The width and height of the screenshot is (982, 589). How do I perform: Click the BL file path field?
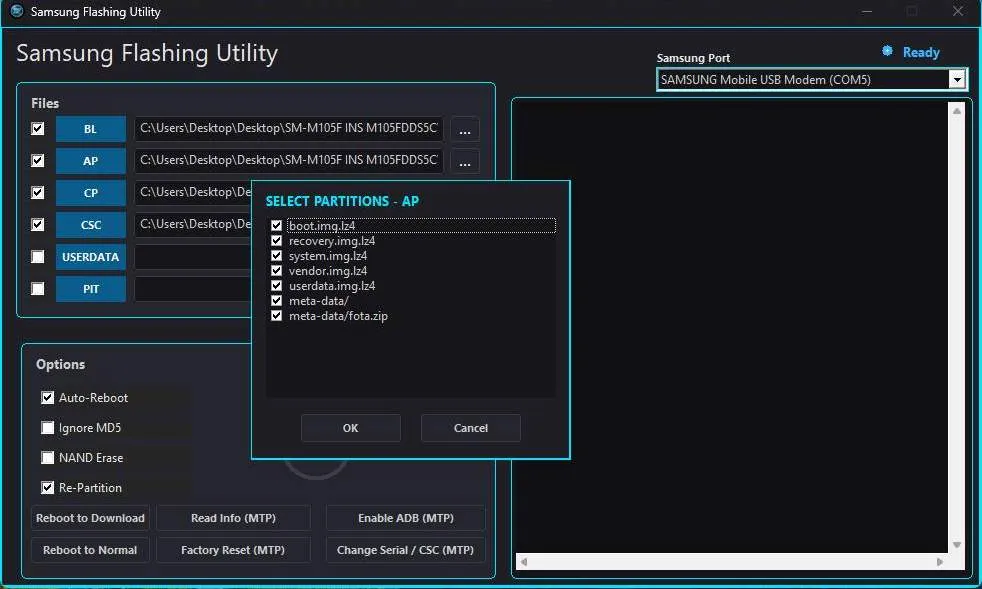(289, 128)
